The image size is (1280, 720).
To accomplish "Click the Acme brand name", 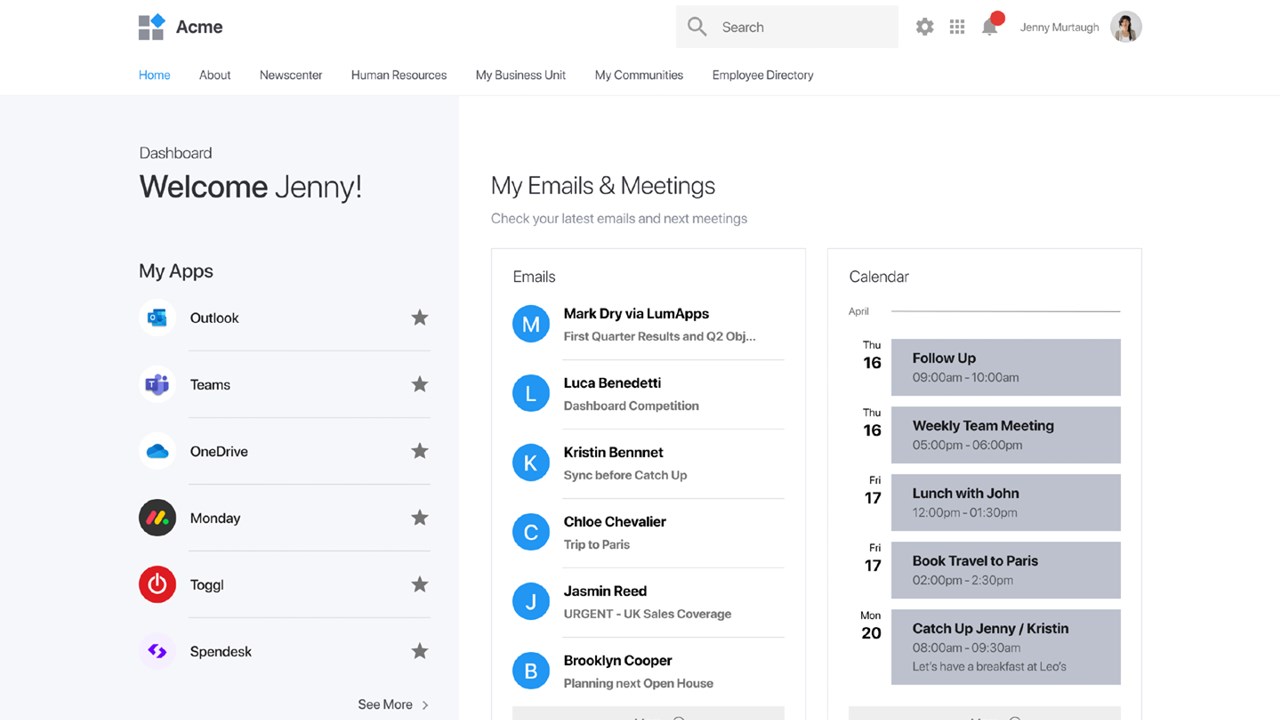I will [199, 27].
